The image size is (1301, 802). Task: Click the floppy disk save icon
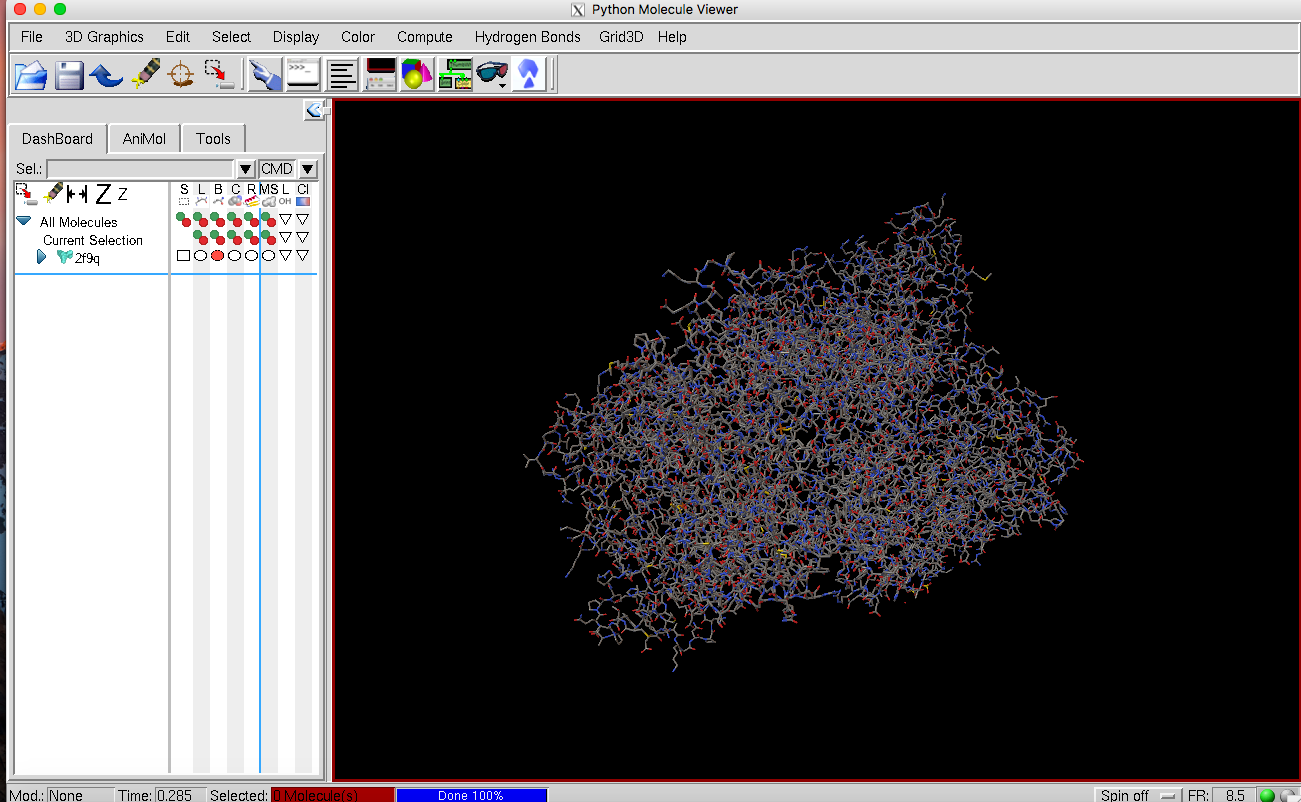69,75
